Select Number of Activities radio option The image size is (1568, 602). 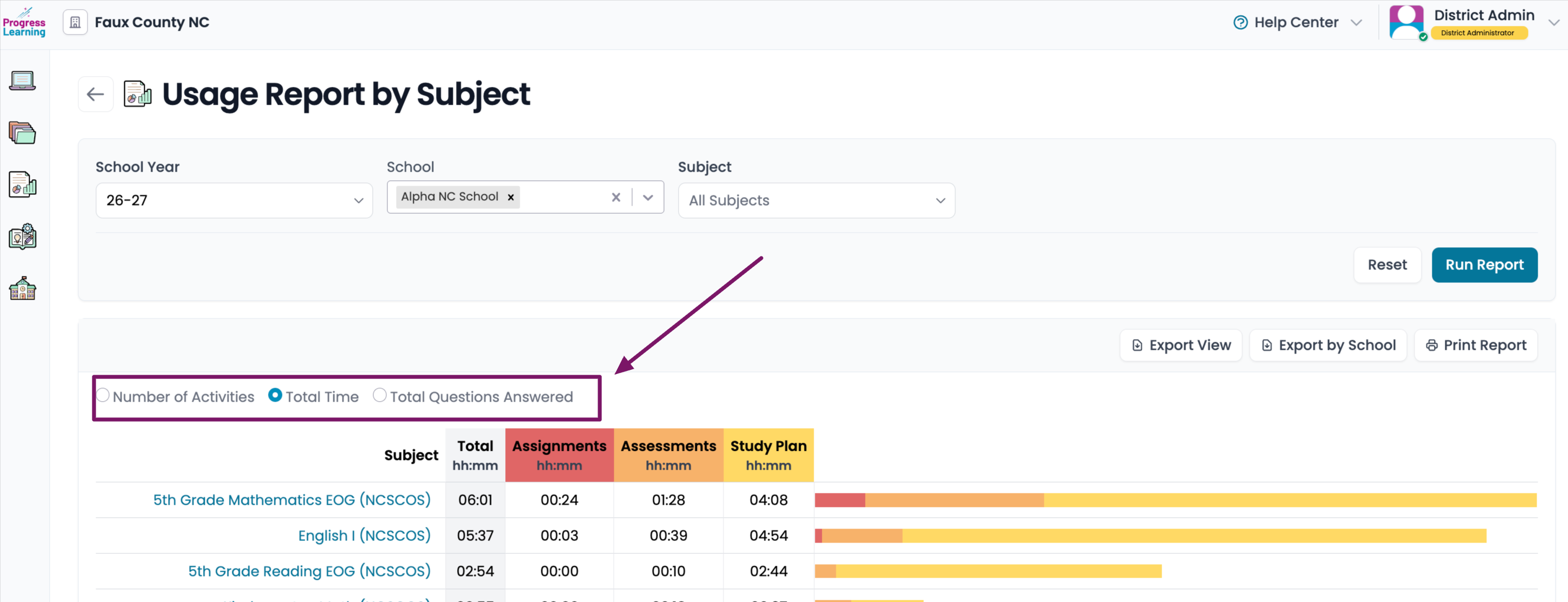click(103, 395)
